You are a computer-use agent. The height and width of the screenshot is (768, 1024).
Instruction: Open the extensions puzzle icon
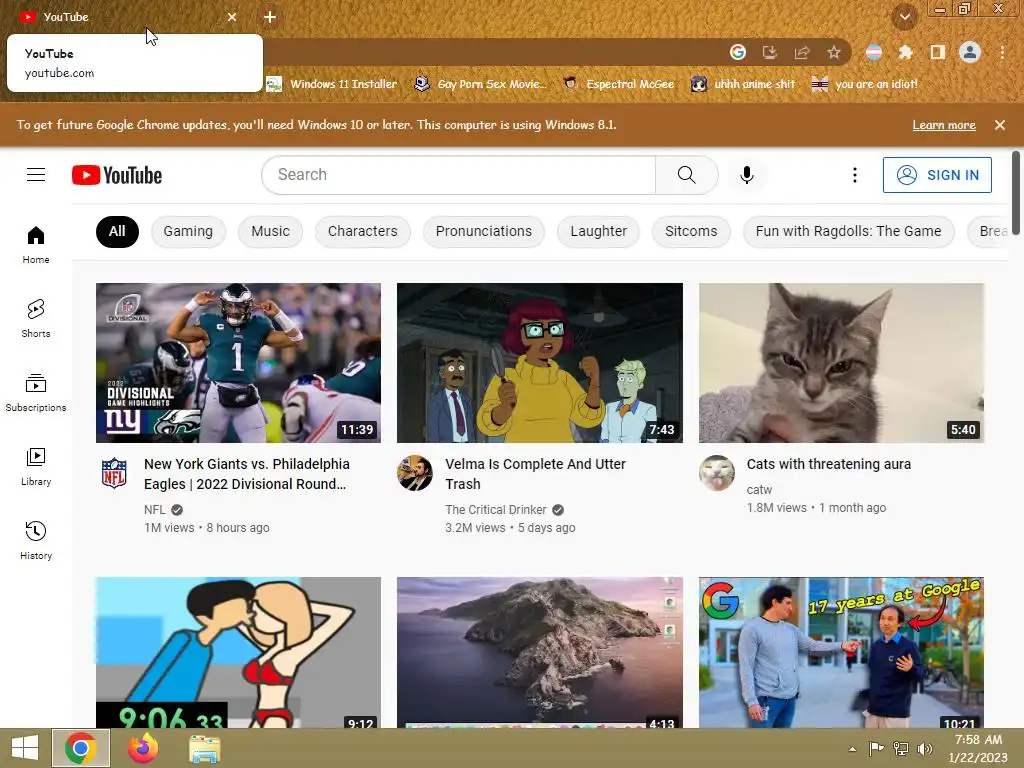click(x=905, y=52)
